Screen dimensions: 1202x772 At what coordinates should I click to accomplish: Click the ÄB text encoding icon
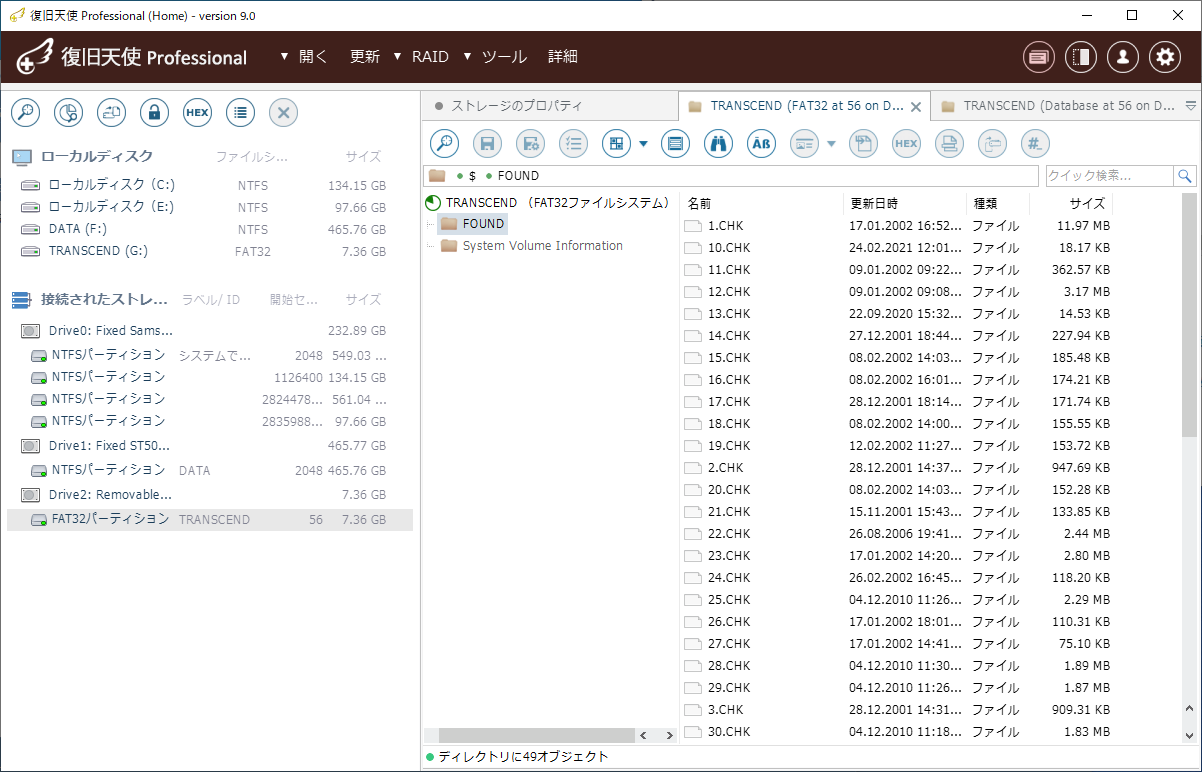pos(762,144)
